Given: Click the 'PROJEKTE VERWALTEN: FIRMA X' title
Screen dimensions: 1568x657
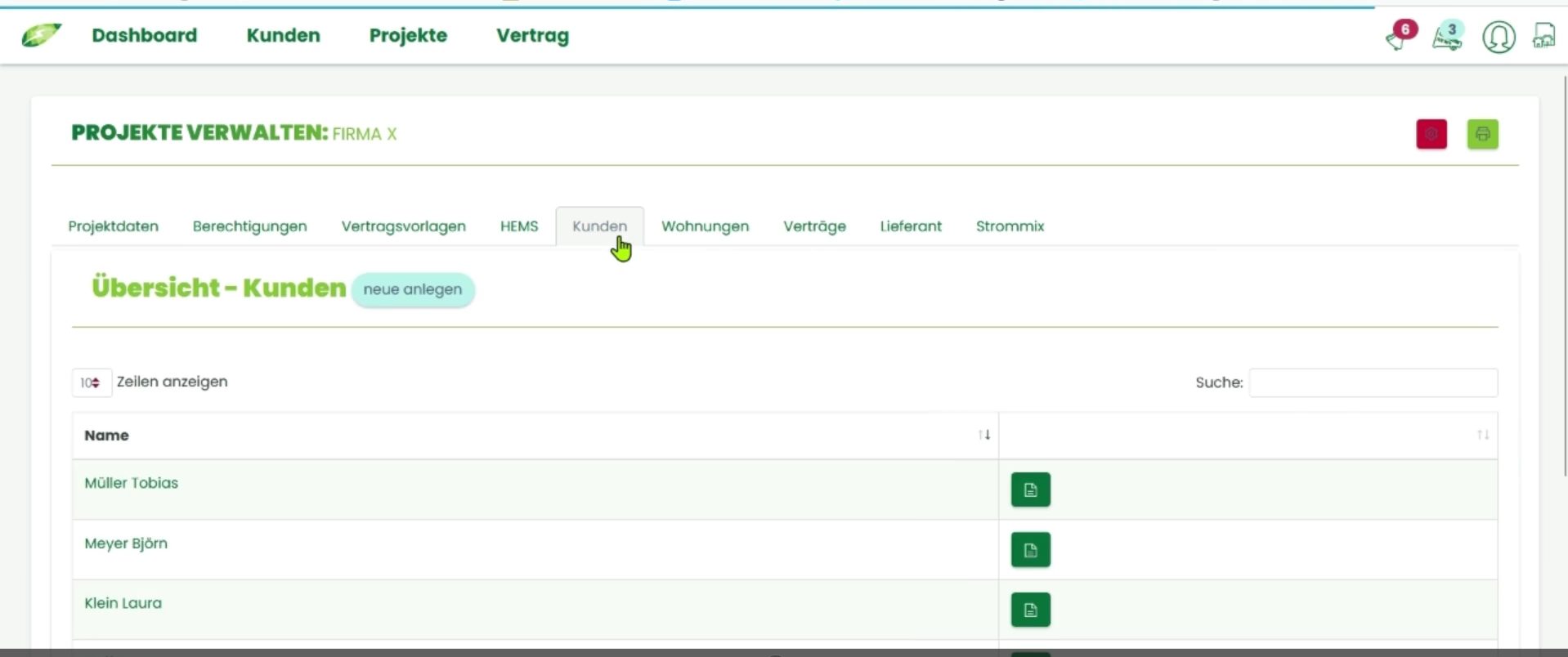Looking at the screenshot, I should (234, 133).
